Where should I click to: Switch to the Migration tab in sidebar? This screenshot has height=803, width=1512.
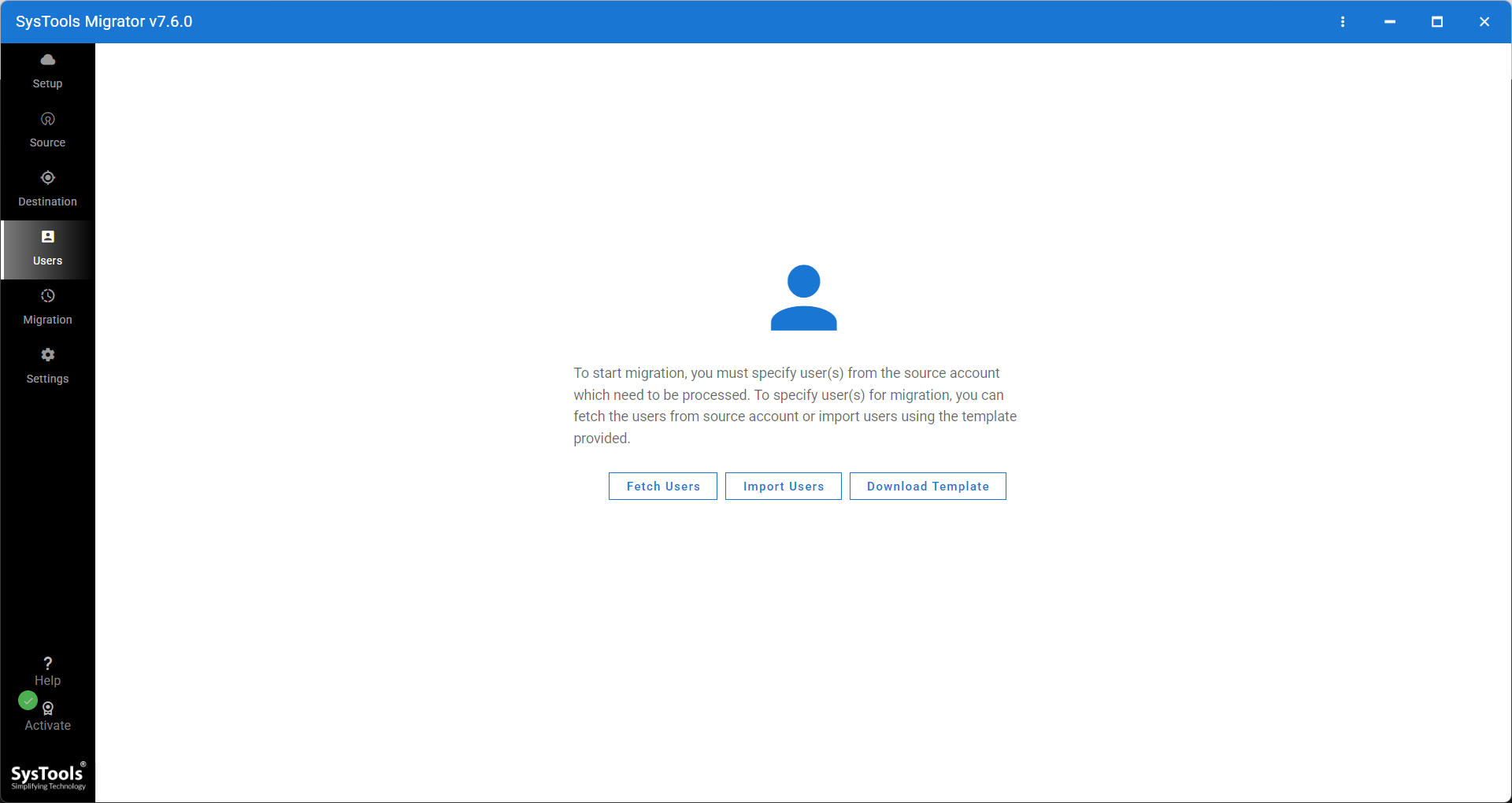click(x=47, y=307)
